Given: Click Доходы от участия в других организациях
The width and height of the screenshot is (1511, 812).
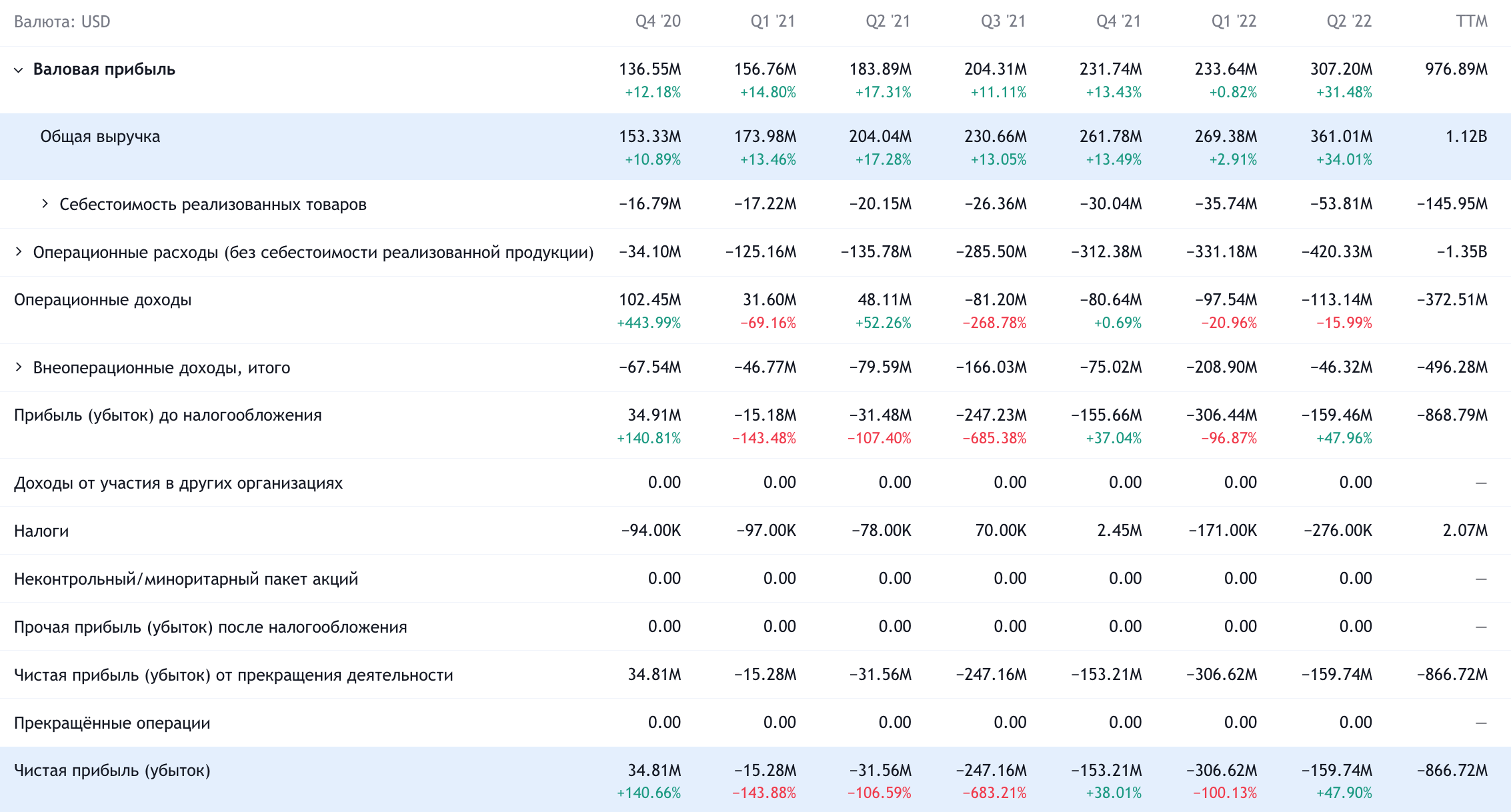Looking at the screenshot, I should click(178, 483).
